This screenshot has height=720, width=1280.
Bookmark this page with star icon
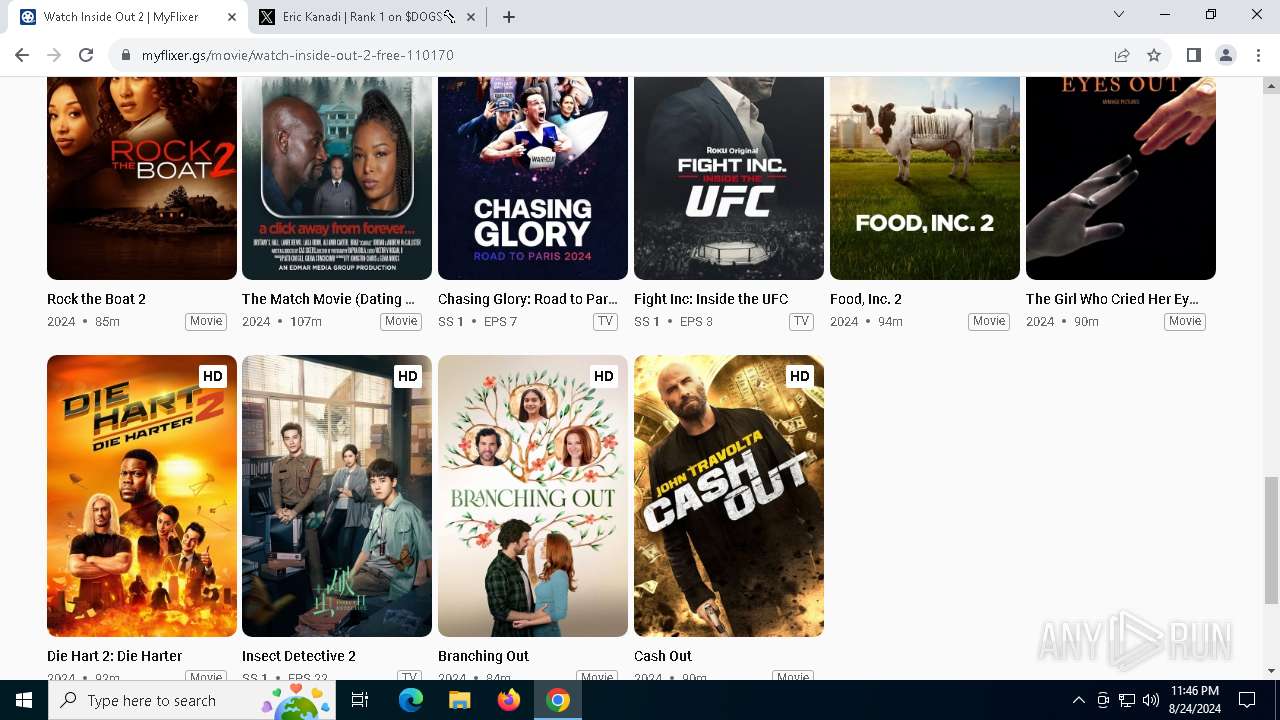click(1154, 55)
